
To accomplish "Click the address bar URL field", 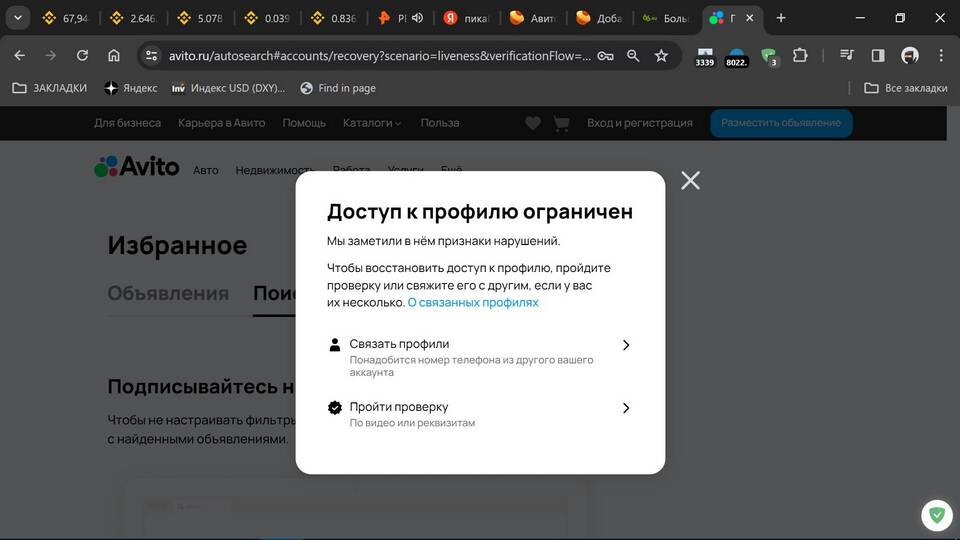I will [380, 56].
